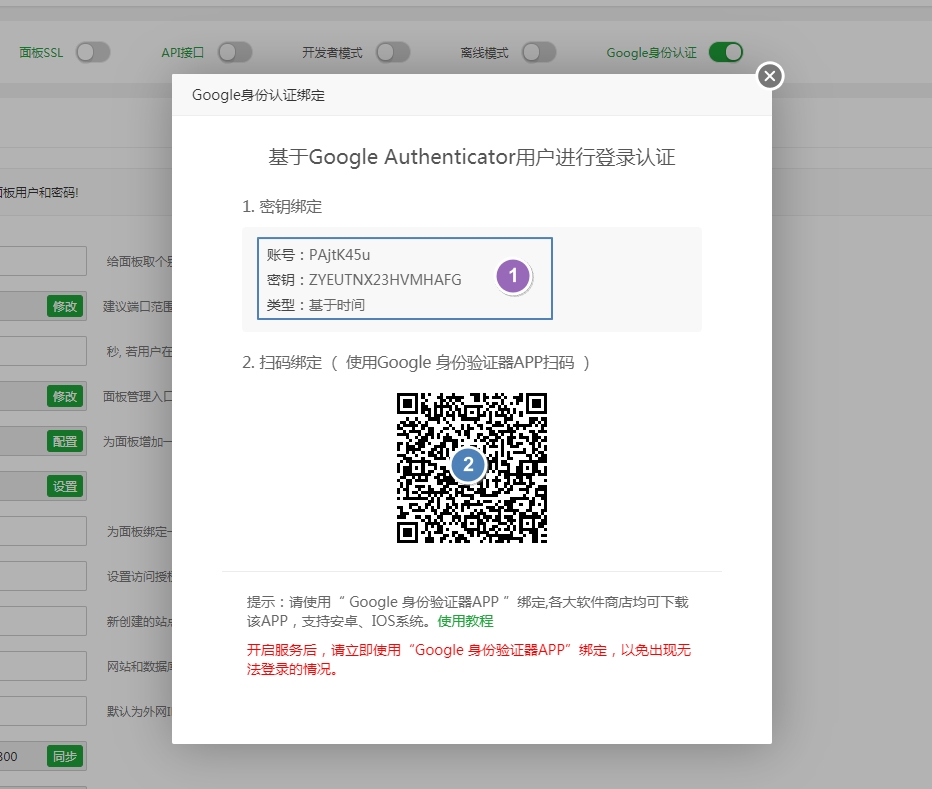The image size is (932, 789).
Task: Click the input field beside 默认为外网IP
Action: tap(43, 711)
